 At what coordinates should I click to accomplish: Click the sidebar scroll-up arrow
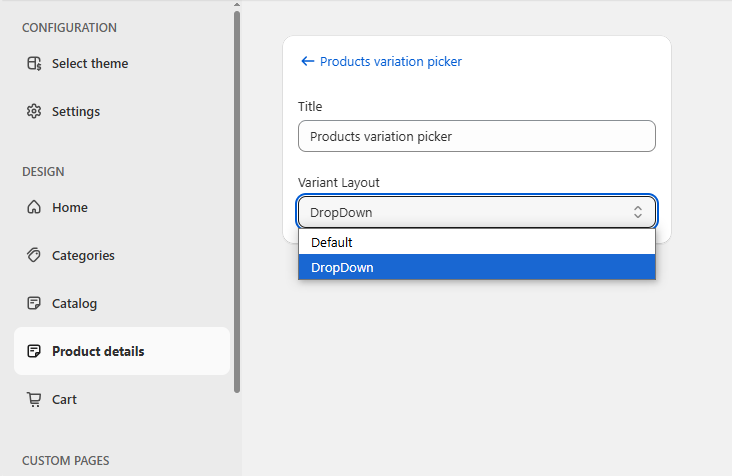(237, 5)
